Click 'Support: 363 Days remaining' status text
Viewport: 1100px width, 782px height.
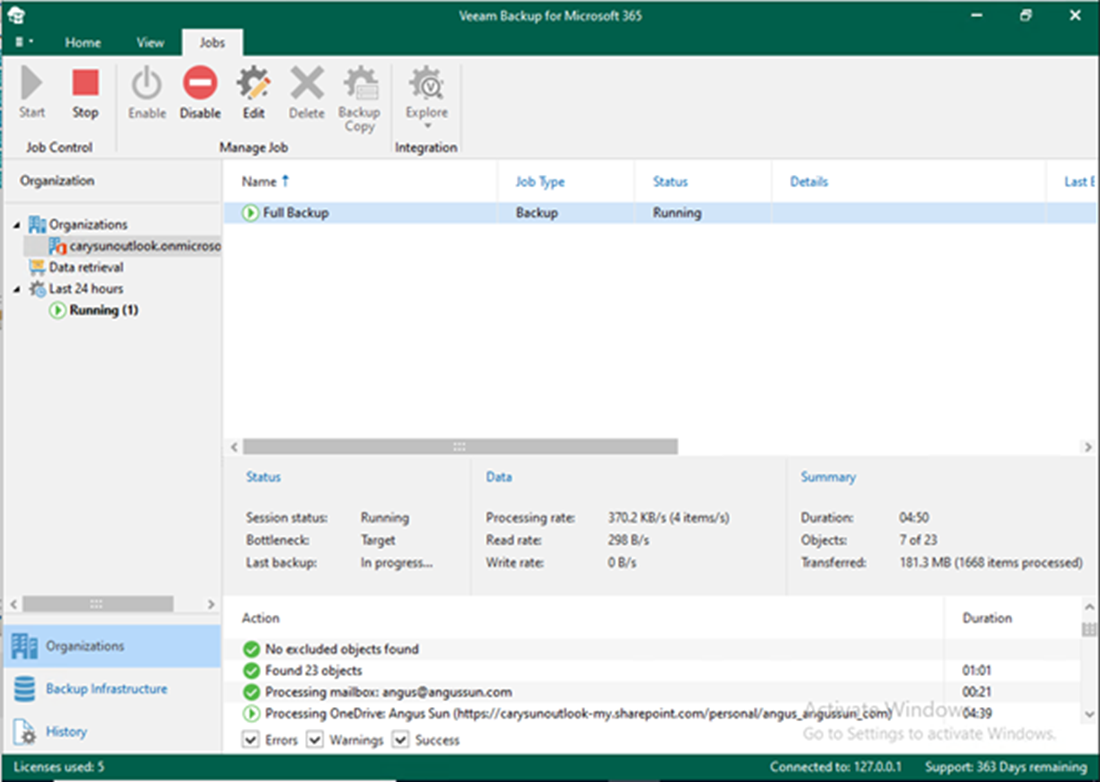1006,767
